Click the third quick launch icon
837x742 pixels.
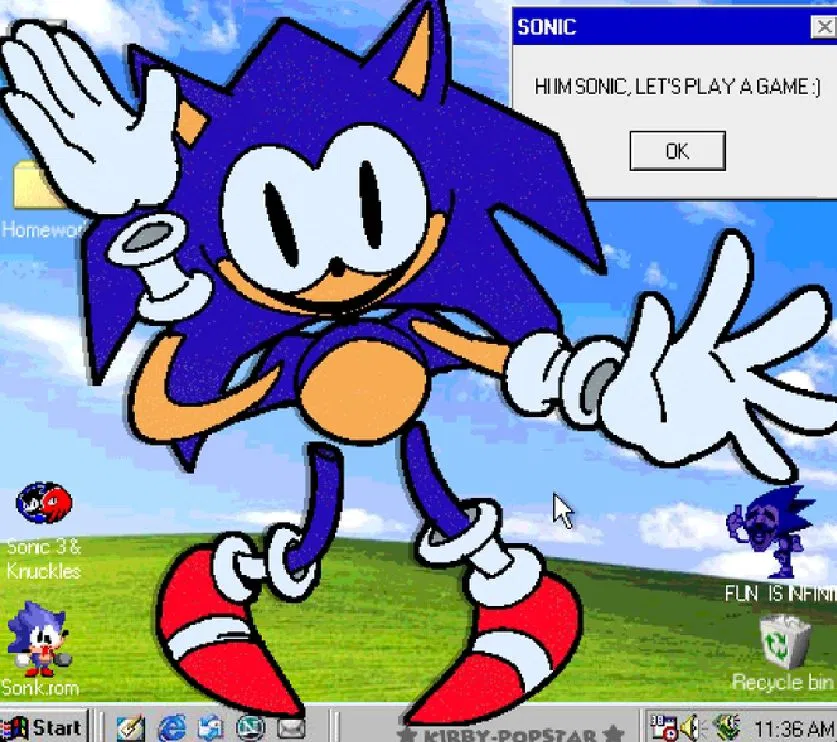click(210, 727)
